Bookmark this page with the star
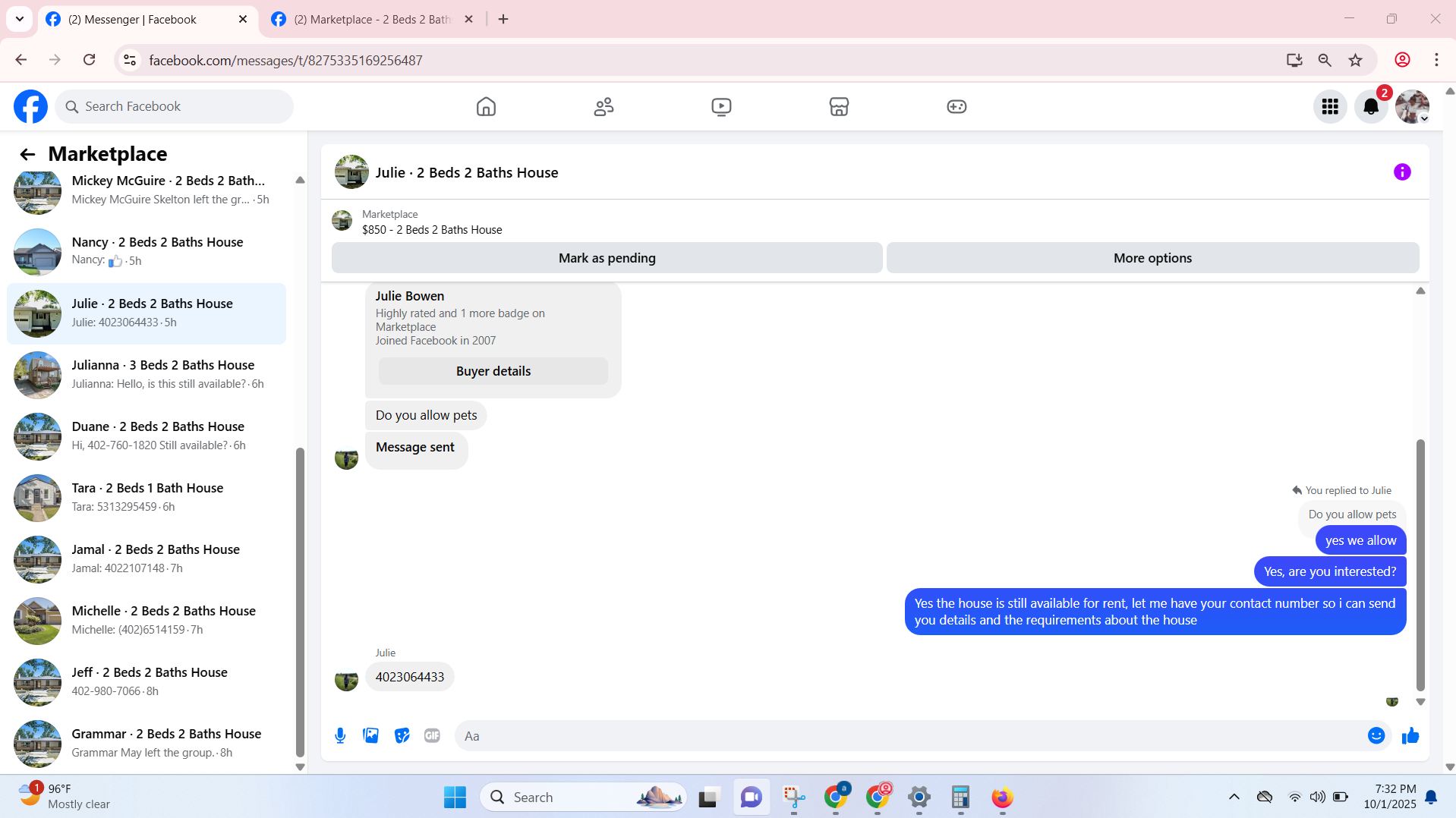 1355,60
